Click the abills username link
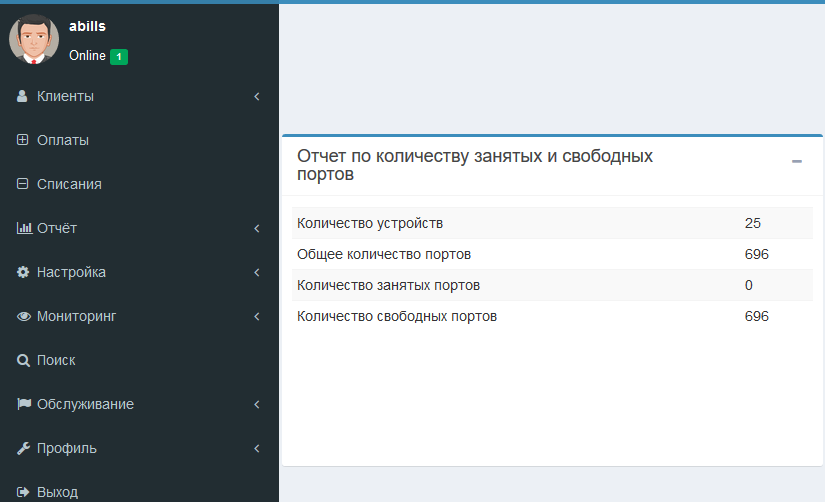 pos(88,26)
